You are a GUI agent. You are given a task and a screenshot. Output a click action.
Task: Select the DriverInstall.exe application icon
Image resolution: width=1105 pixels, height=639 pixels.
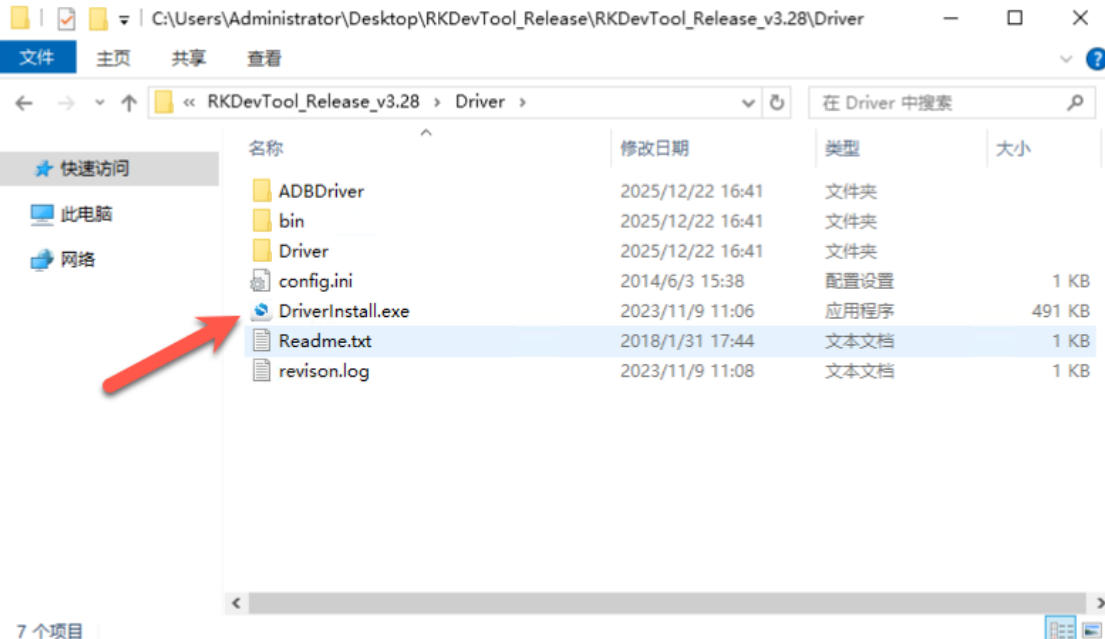[x=261, y=311]
